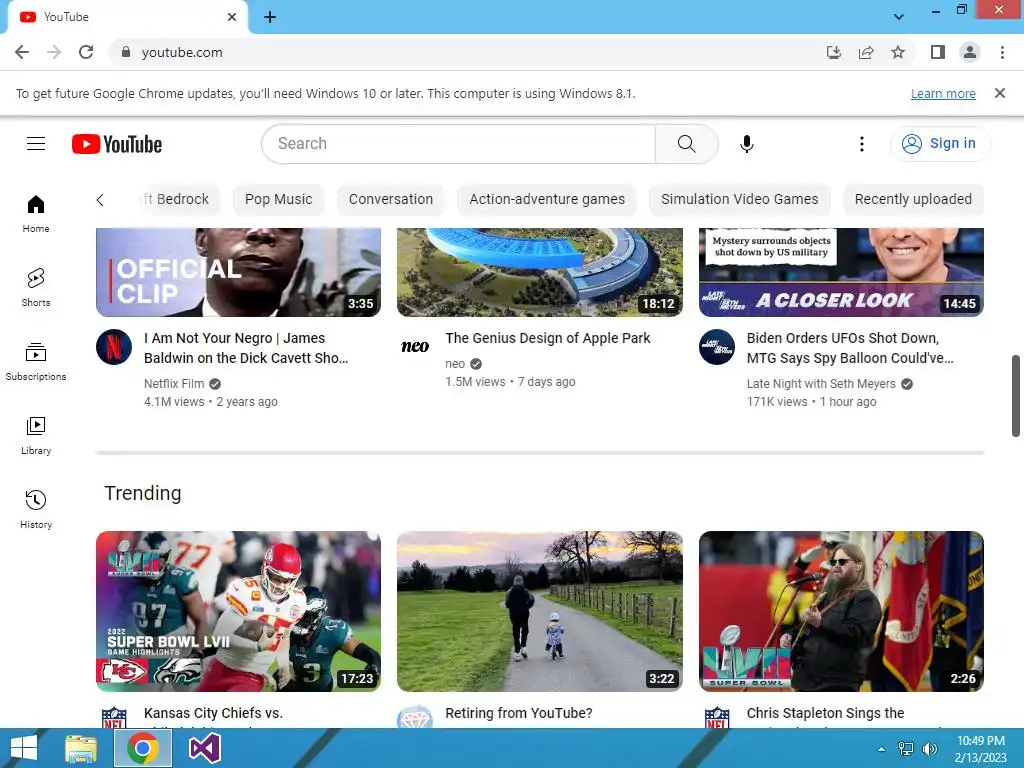Click the page vertical scrollbar thumb

click(1016, 396)
